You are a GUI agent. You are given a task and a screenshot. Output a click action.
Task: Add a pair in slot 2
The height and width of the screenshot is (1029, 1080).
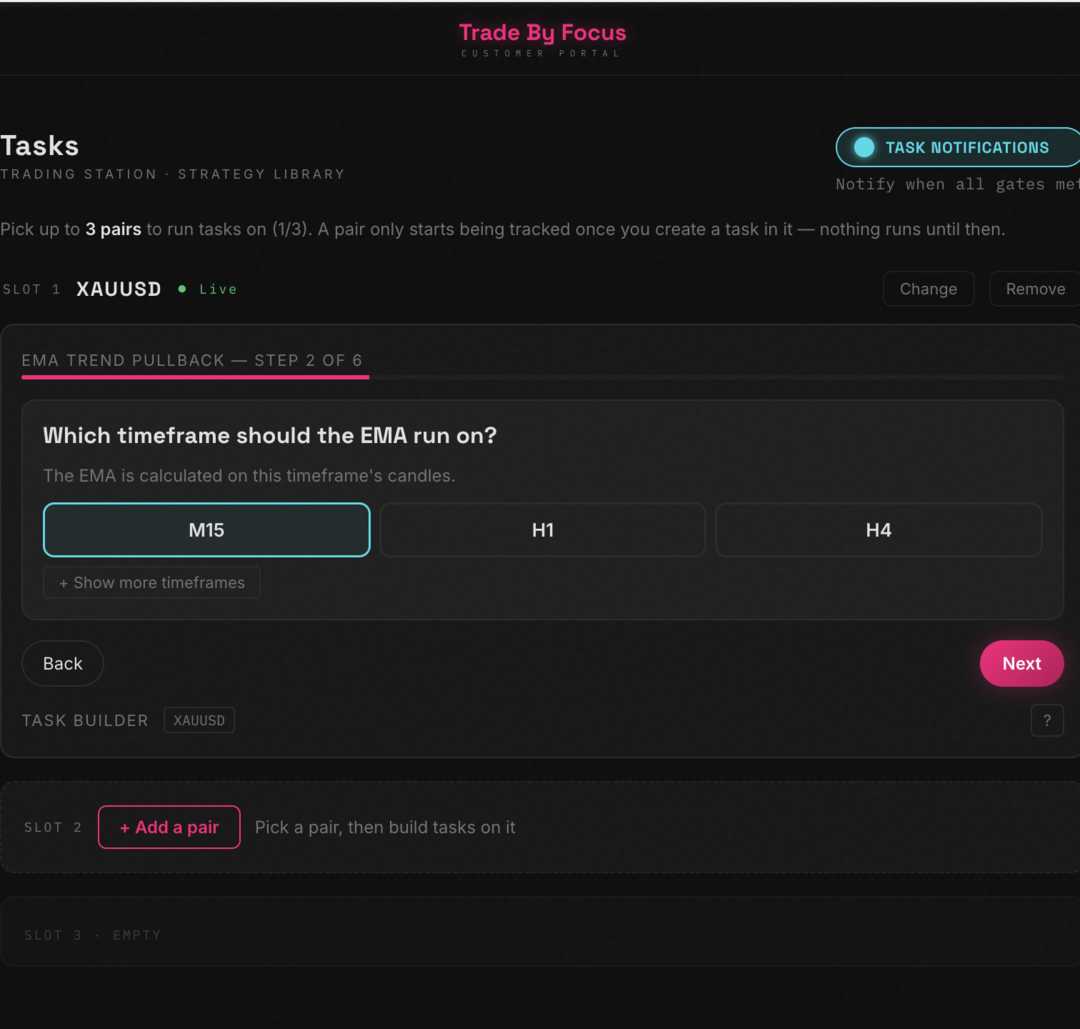pyautogui.click(x=169, y=827)
